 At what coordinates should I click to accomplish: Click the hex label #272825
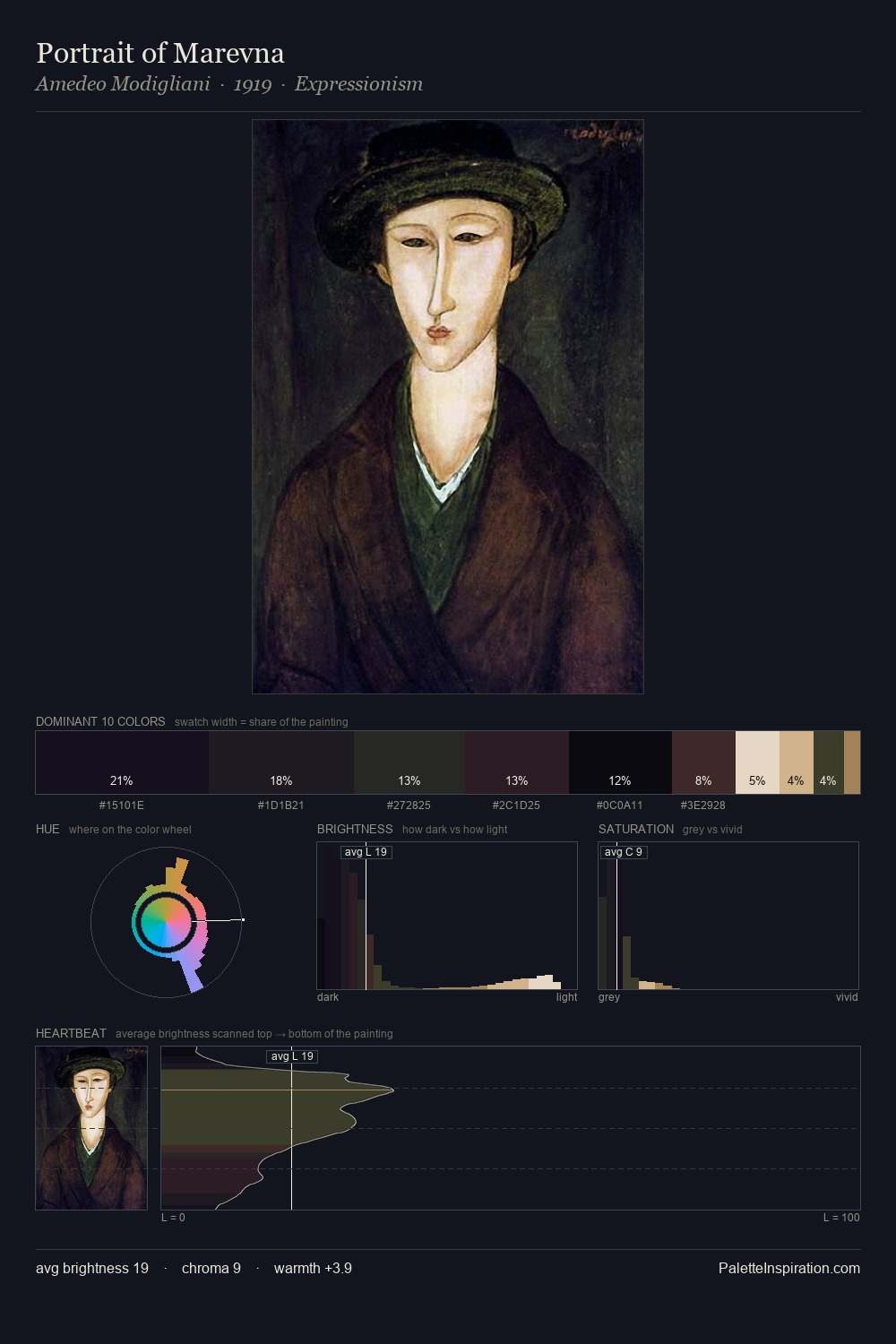click(x=409, y=805)
